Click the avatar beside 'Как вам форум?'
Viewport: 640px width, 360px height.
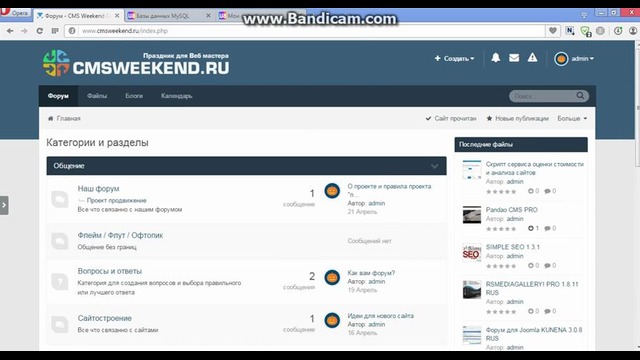click(x=332, y=277)
